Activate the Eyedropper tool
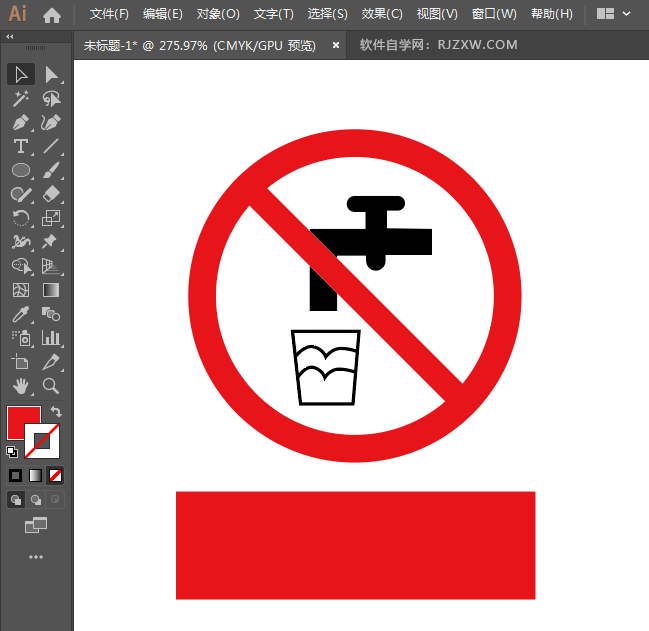 (x=20, y=314)
